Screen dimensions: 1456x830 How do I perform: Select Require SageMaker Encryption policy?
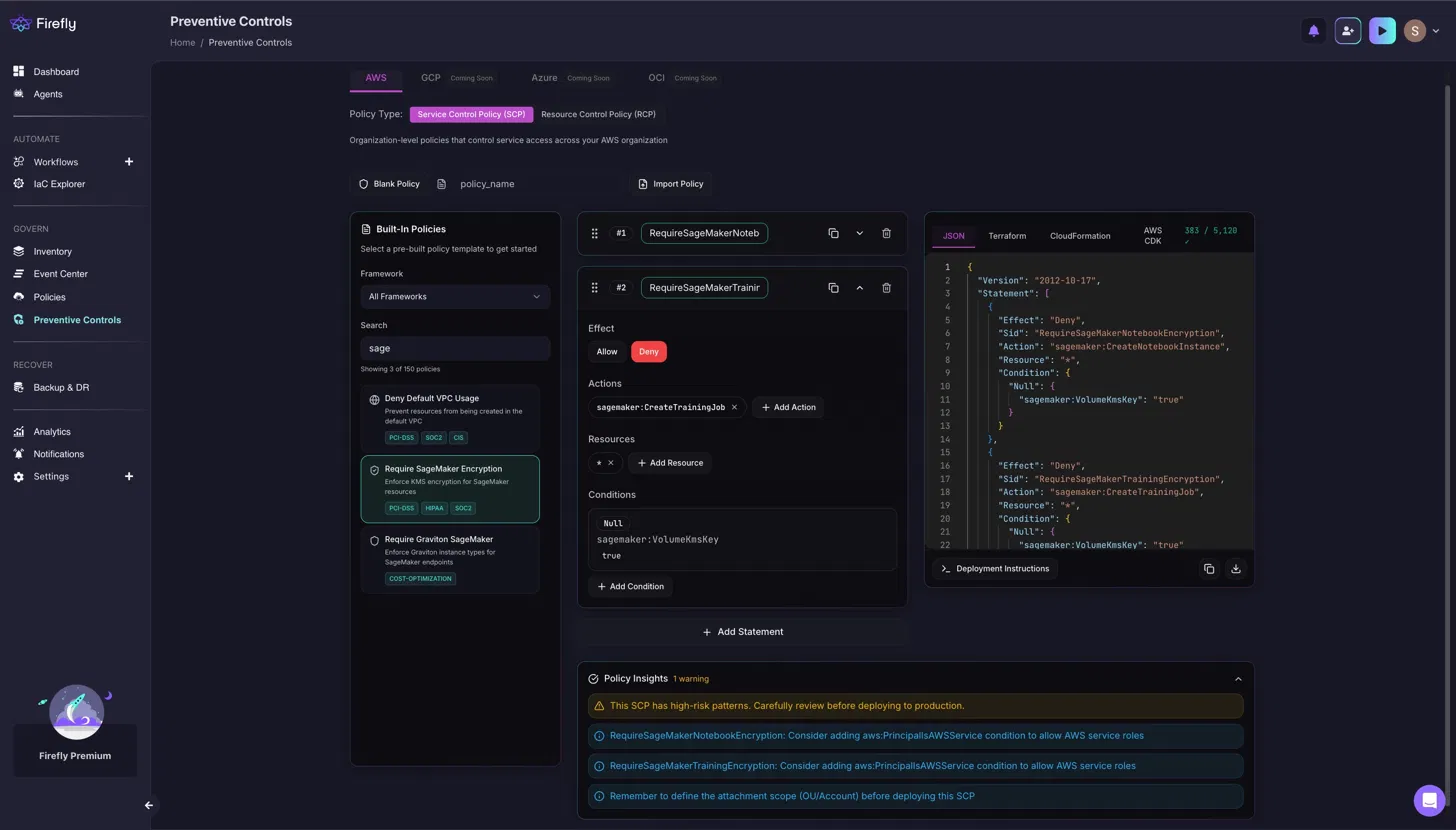450,489
